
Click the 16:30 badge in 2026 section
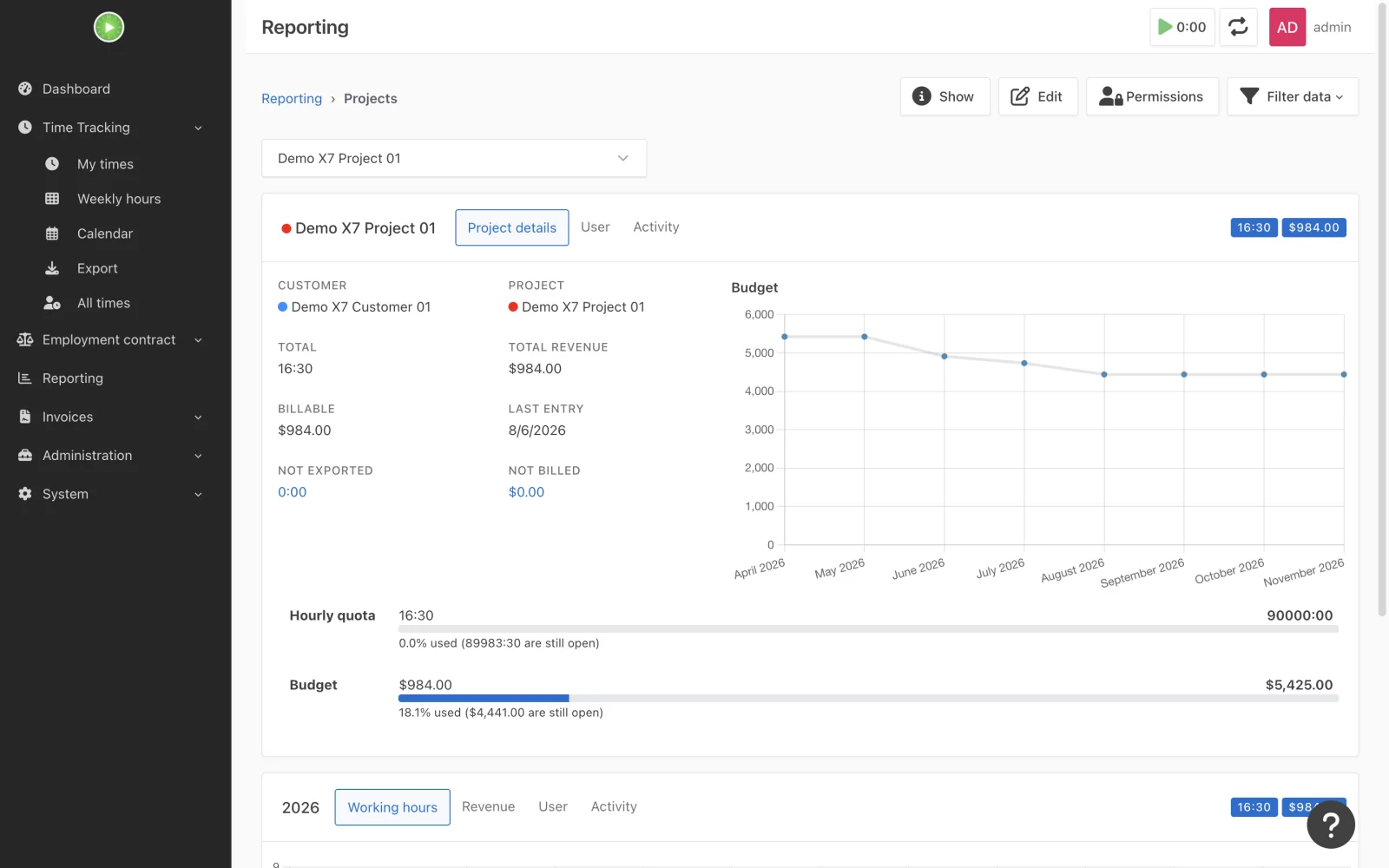pos(1254,807)
